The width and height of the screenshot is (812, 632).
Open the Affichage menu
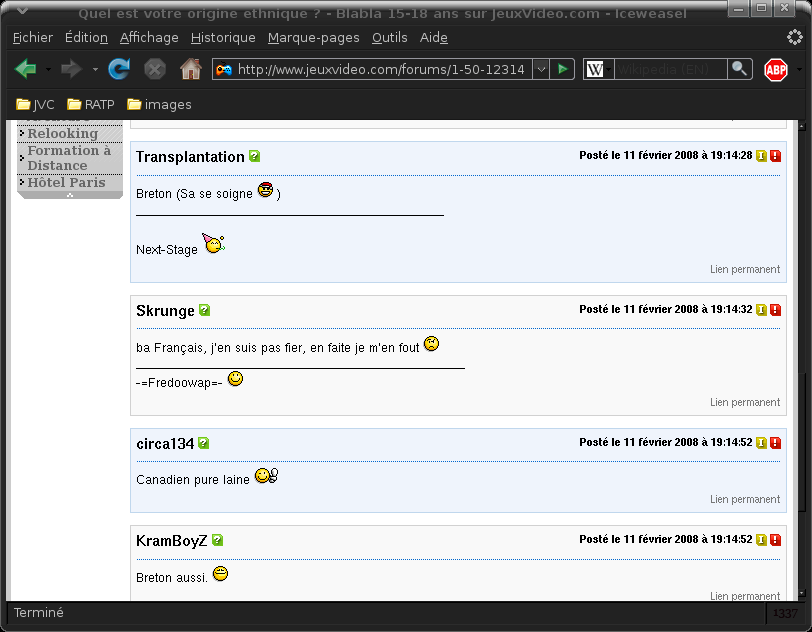tap(149, 37)
